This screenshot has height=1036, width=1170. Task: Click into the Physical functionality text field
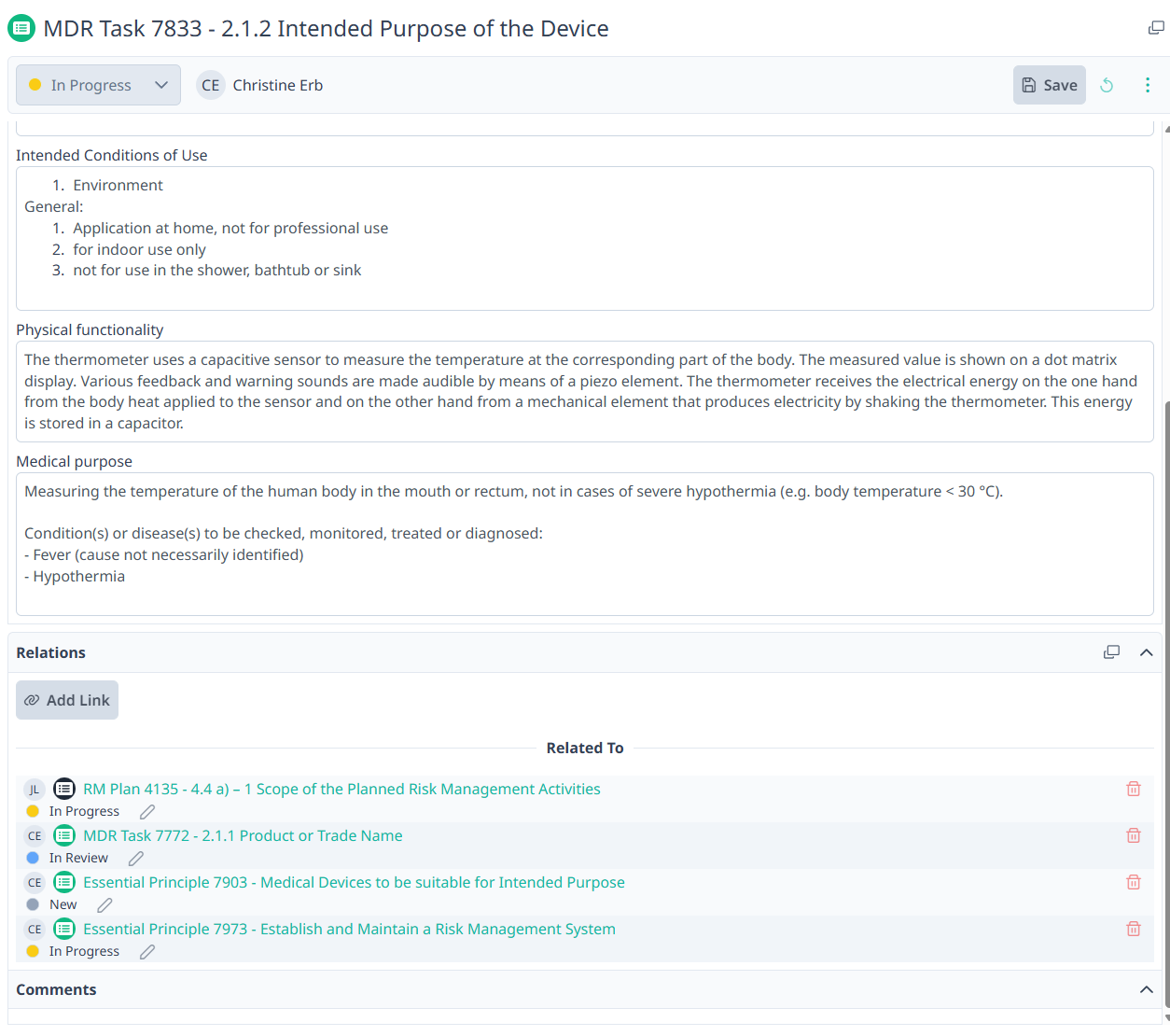click(x=585, y=391)
